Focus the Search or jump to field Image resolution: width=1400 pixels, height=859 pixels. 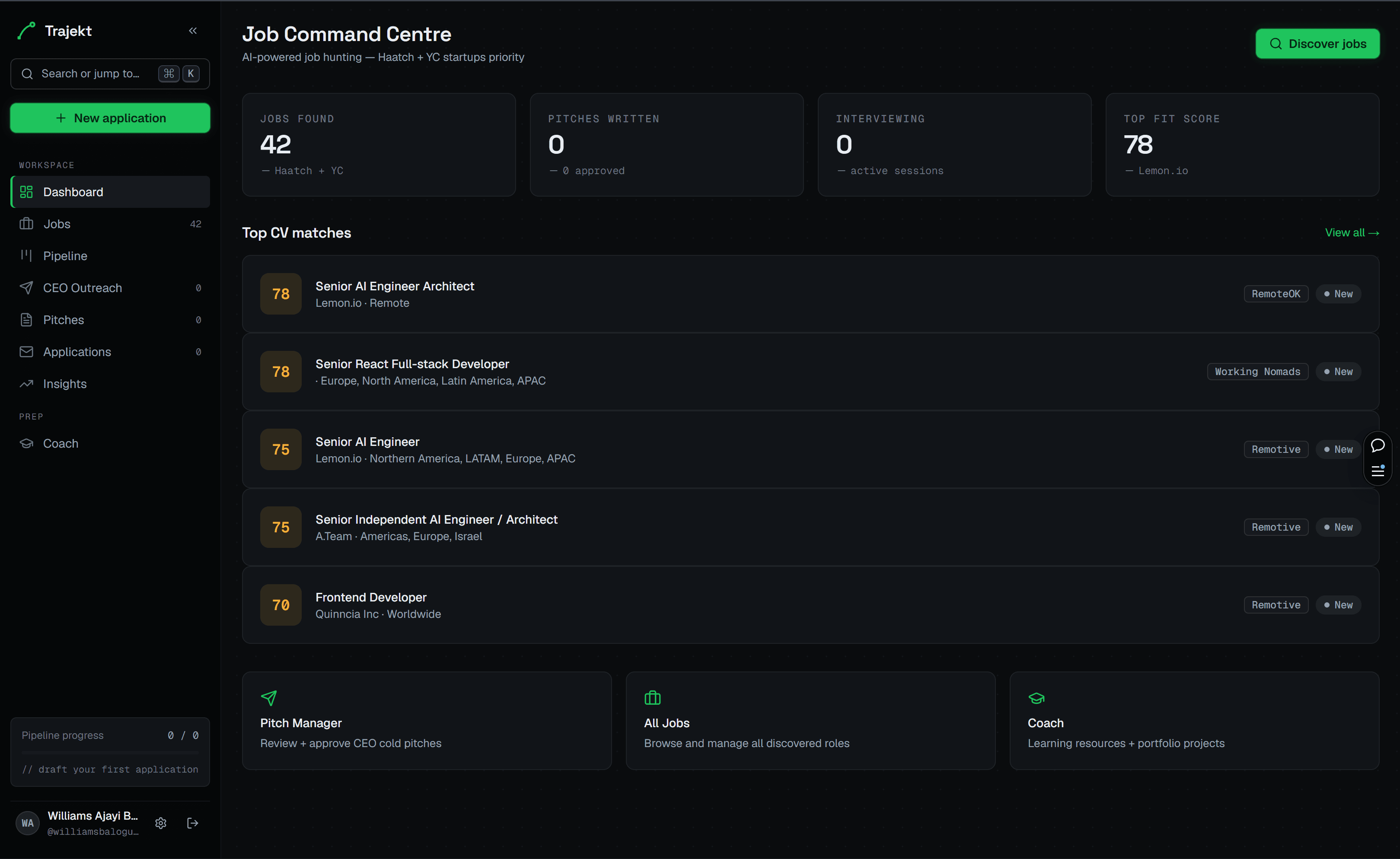point(110,74)
